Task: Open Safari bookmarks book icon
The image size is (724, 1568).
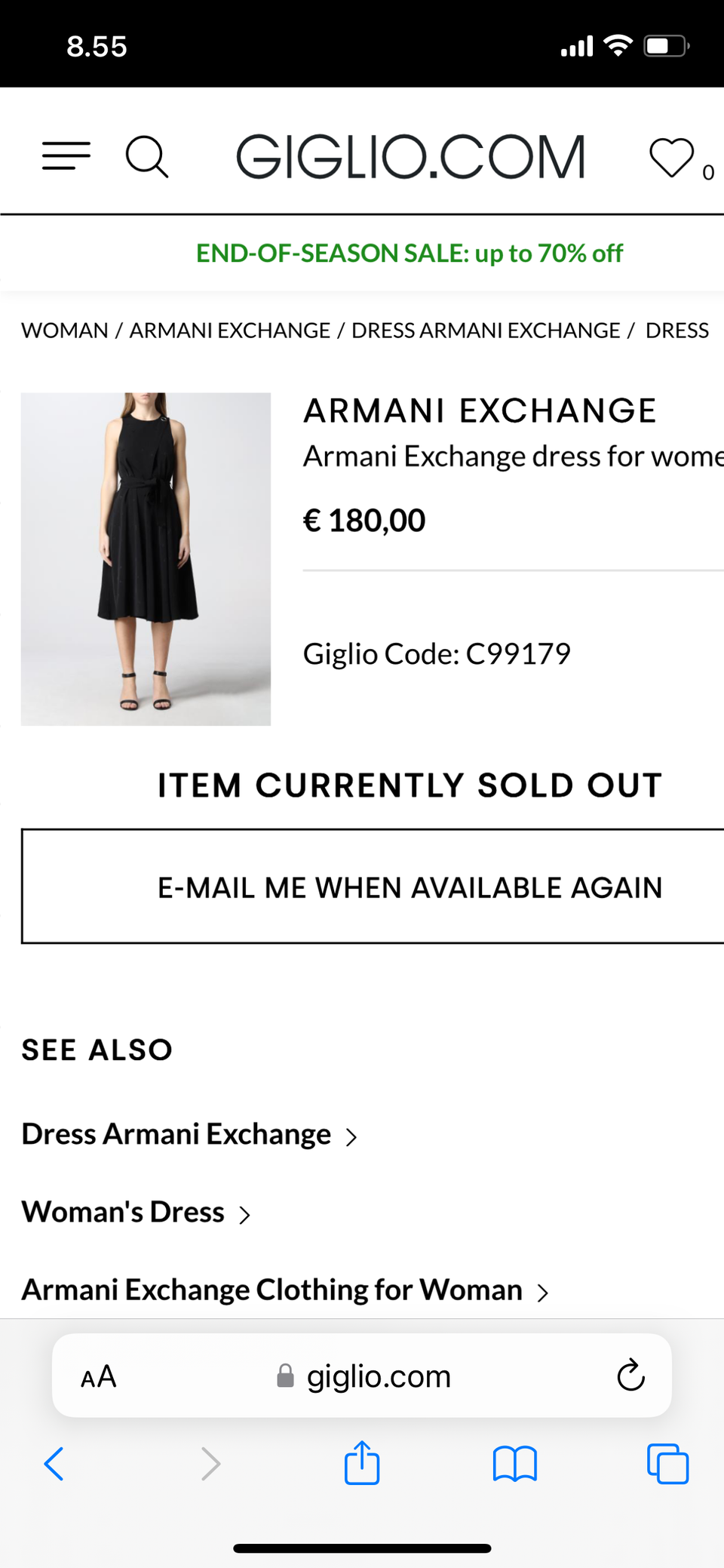Action: (x=514, y=1464)
